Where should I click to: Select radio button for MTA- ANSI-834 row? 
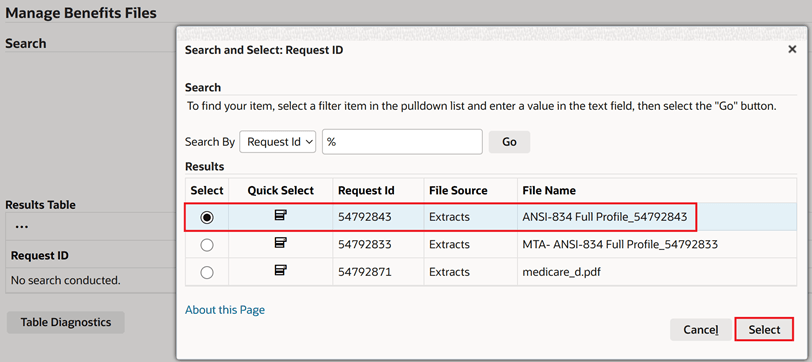207,245
